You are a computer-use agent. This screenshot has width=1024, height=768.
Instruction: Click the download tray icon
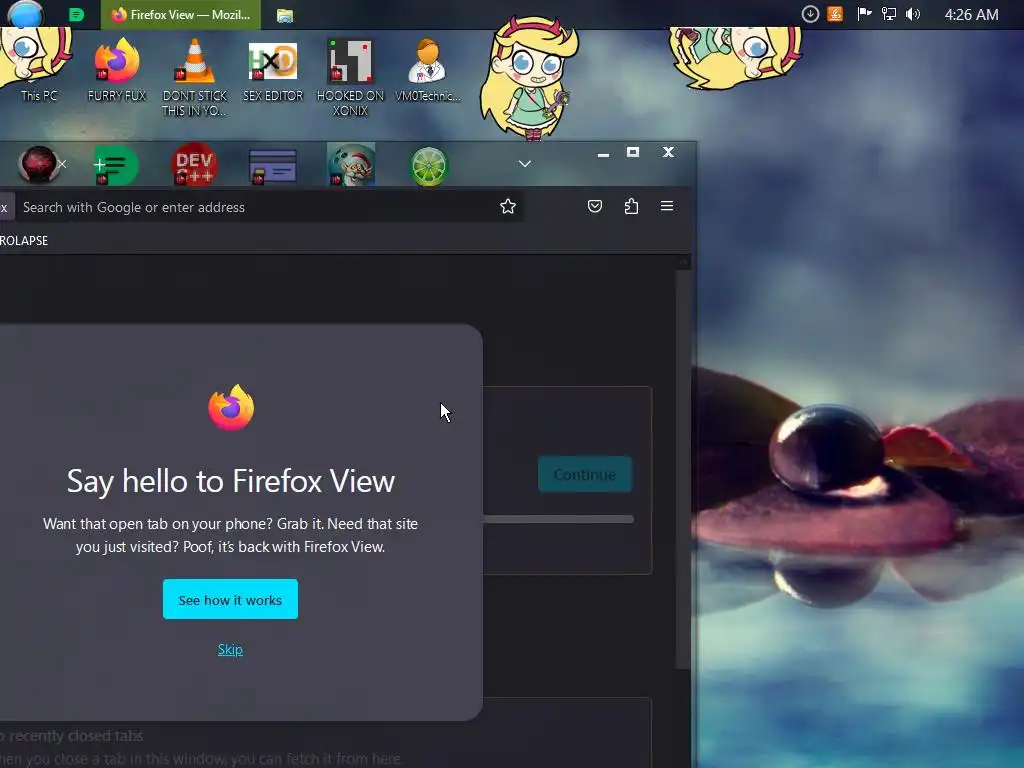coord(810,14)
